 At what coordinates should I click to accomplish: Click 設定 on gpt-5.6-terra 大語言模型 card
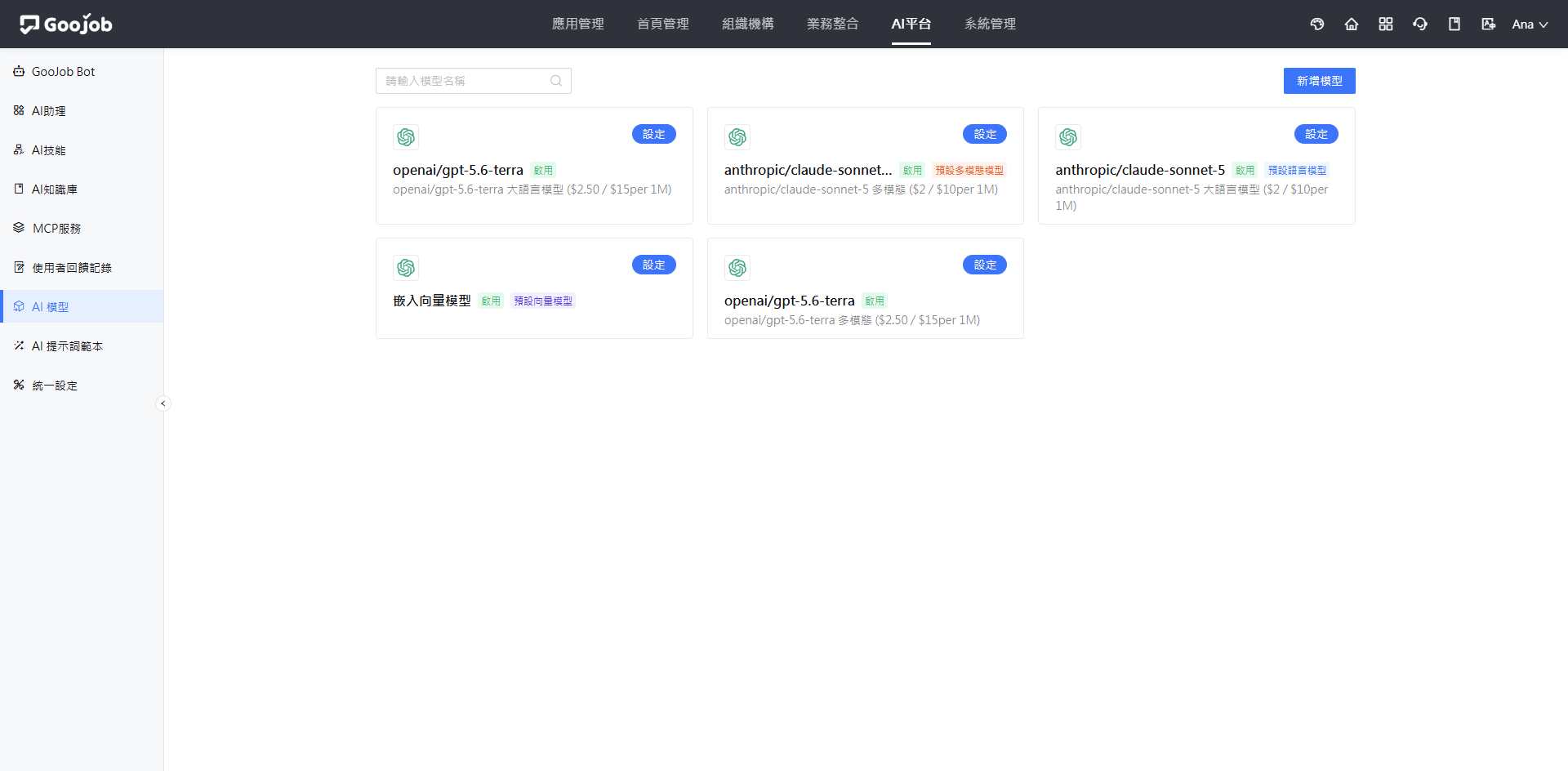(x=653, y=134)
